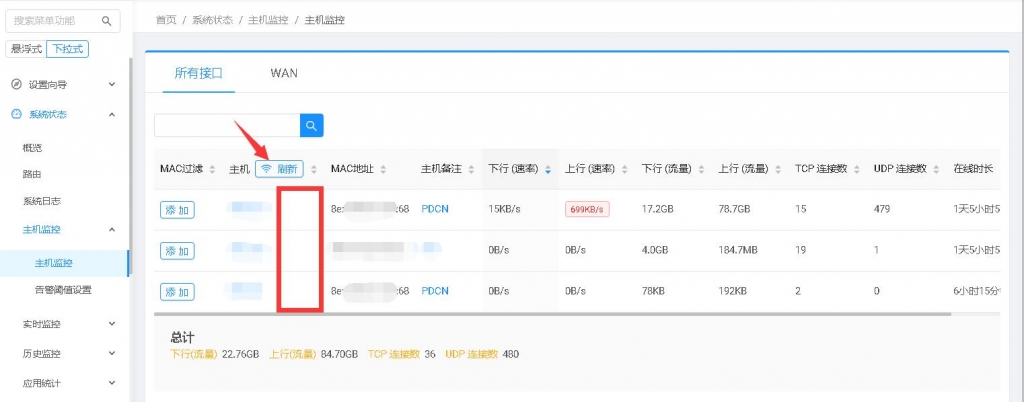This screenshot has height=402, width=1024.
Task: Click the host search input field
Action: [227, 125]
